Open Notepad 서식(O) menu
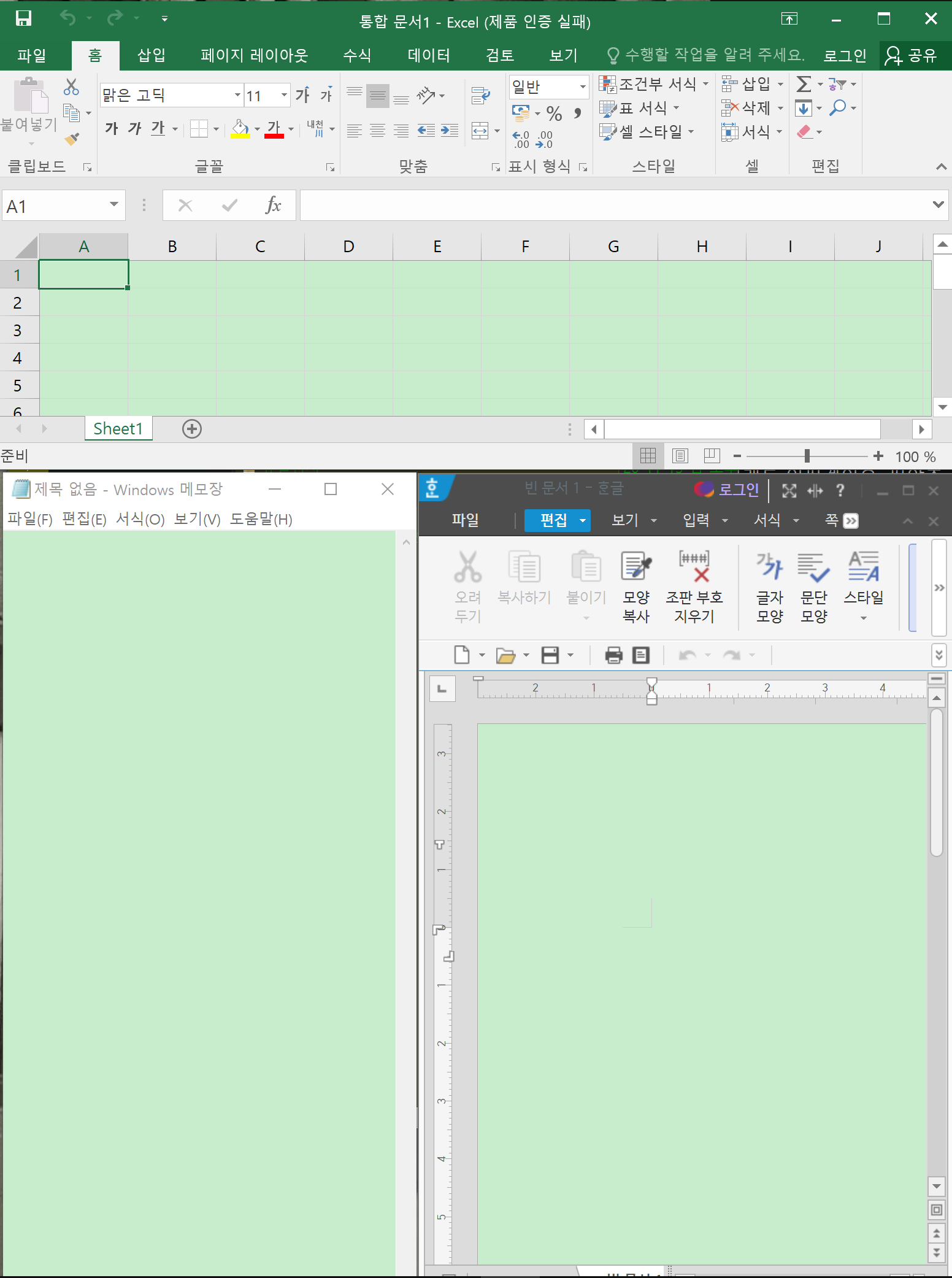 point(140,519)
